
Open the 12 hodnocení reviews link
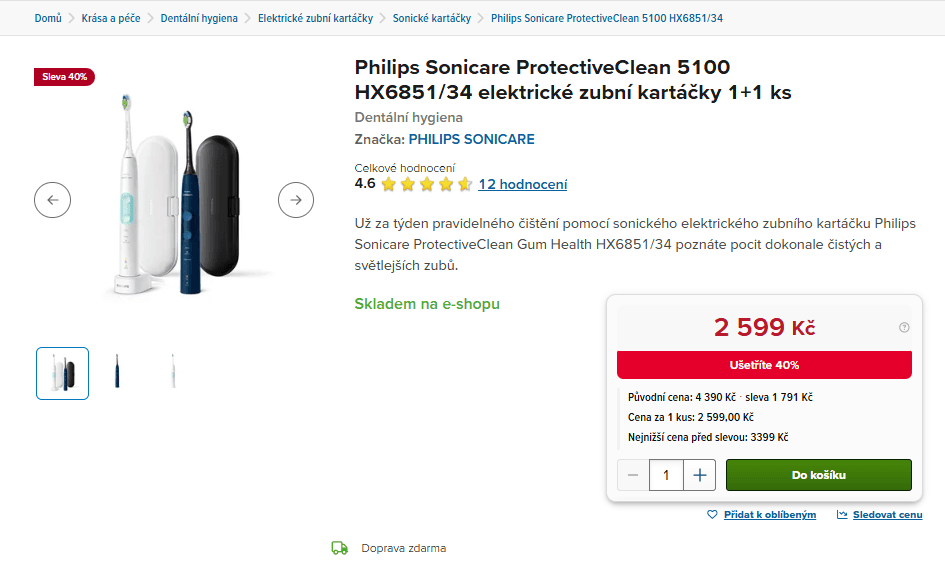[x=522, y=184]
